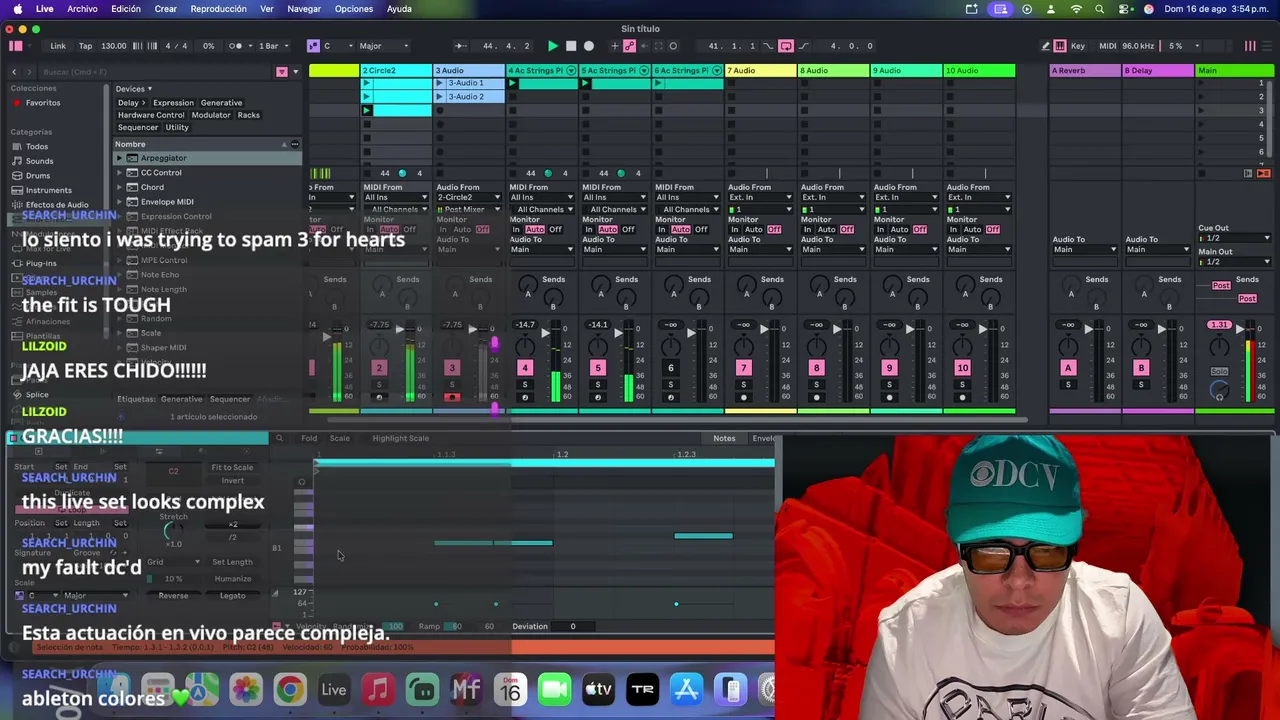Open Chrome from the Dock

pos(290,689)
